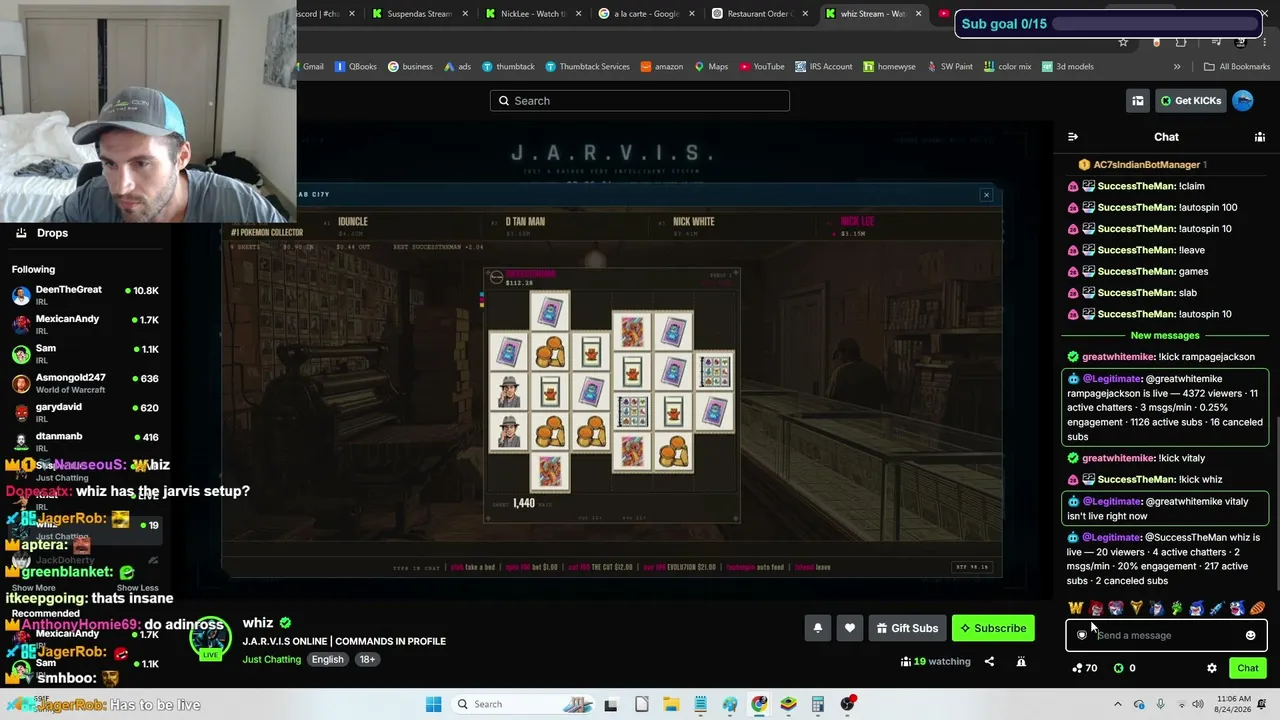
Task: Open the user profile avatar menu
Action: pyautogui.click(x=1243, y=100)
